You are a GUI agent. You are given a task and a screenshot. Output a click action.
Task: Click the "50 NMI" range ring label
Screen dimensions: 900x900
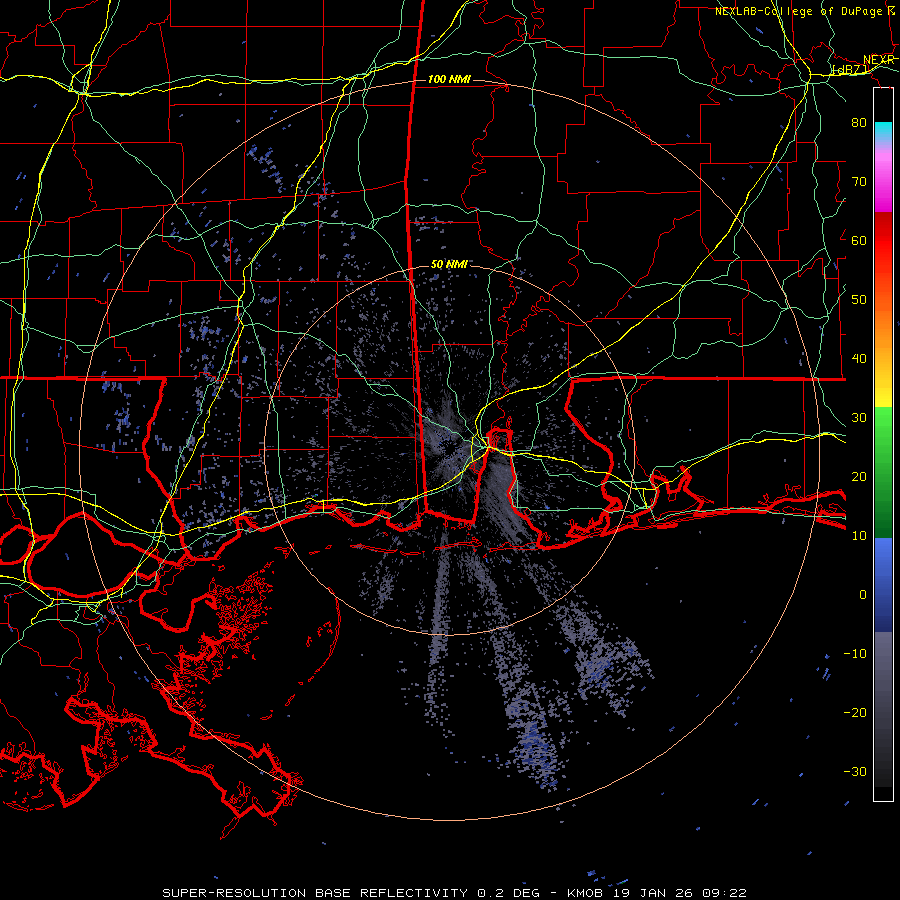click(449, 264)
